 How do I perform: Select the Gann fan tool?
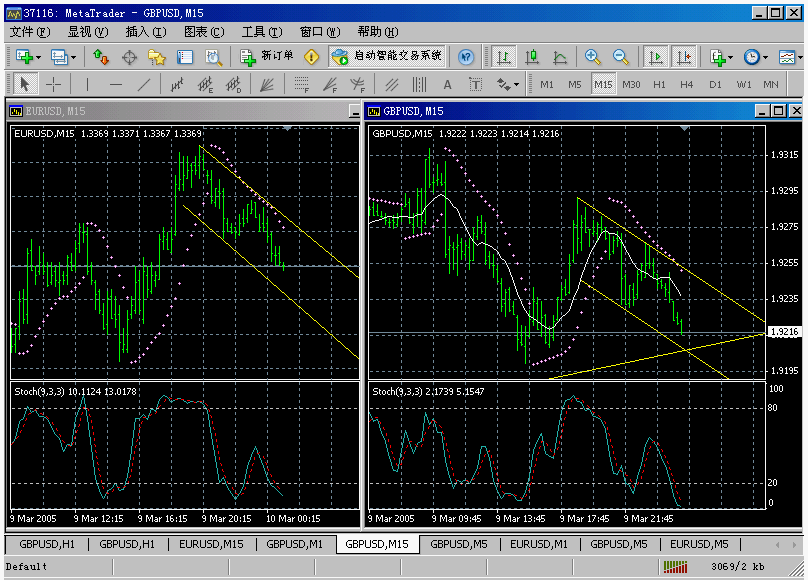pos(267,84)
